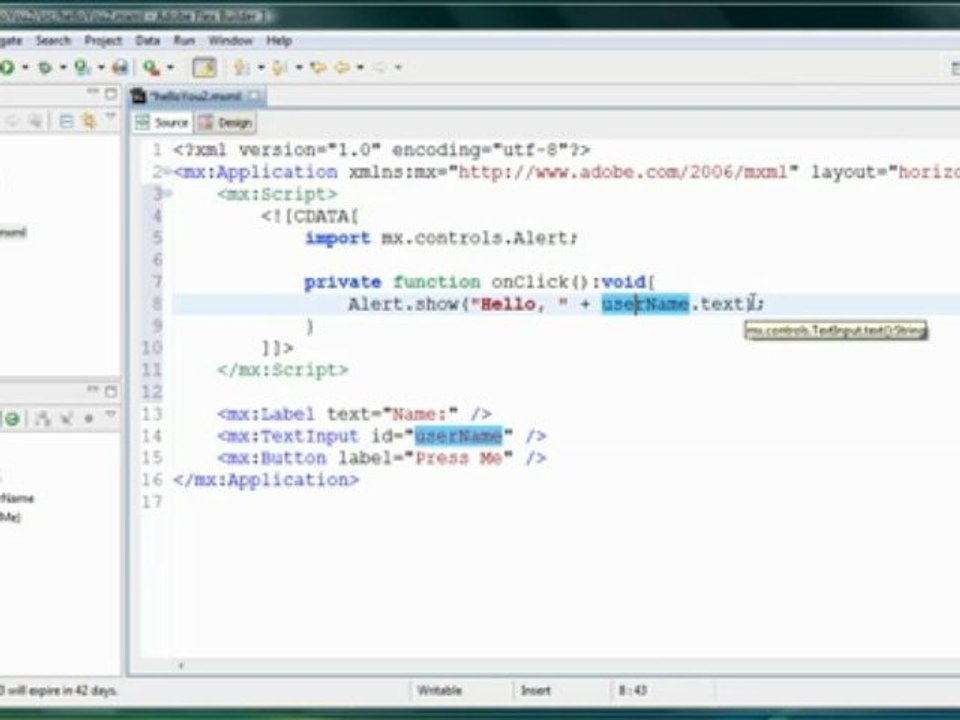Open the Help menu
The height and width of the screenshot is (720, 960).
[279, 40]
